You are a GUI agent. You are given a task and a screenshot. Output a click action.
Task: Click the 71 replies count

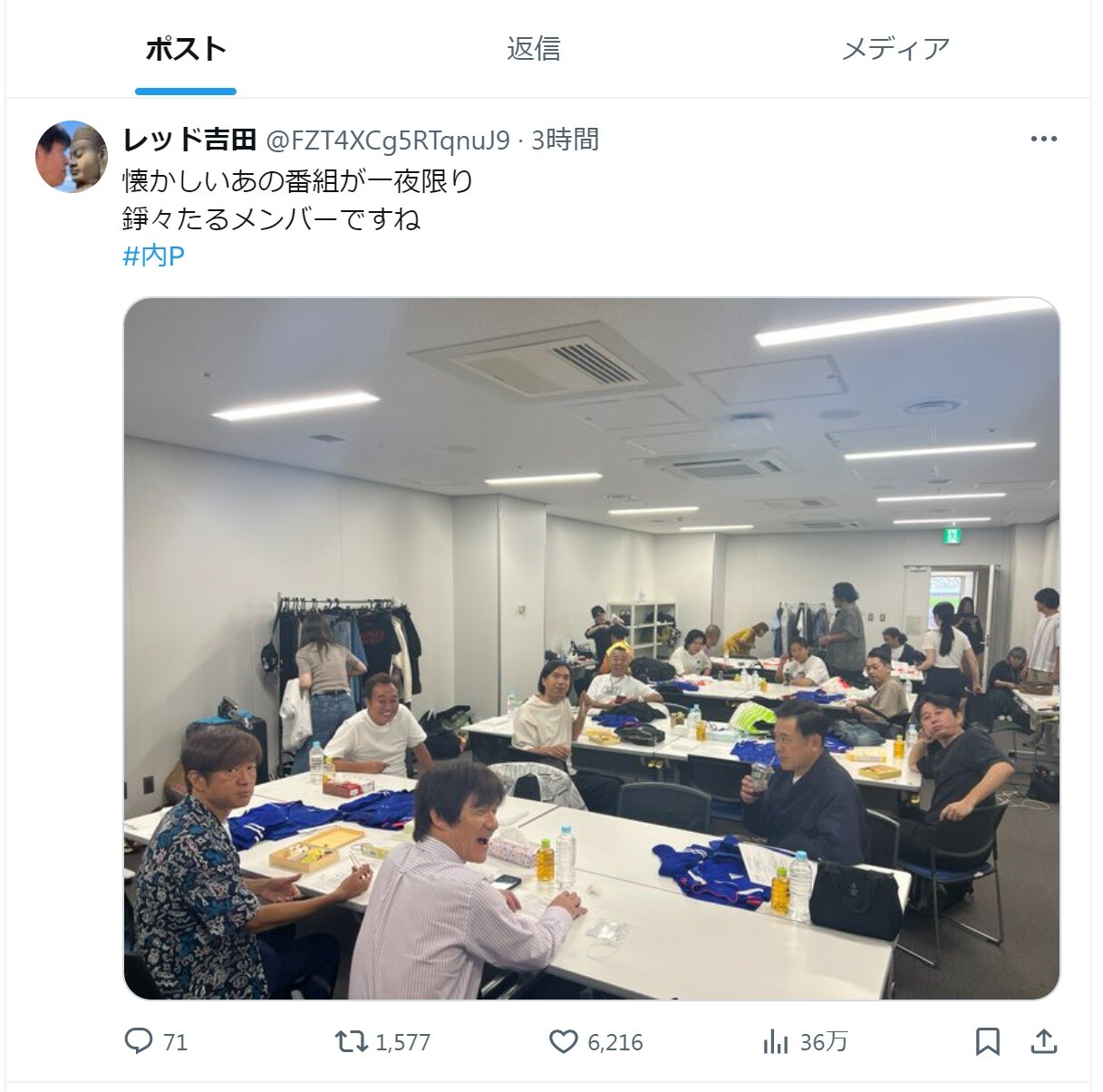coord(176,1042)
